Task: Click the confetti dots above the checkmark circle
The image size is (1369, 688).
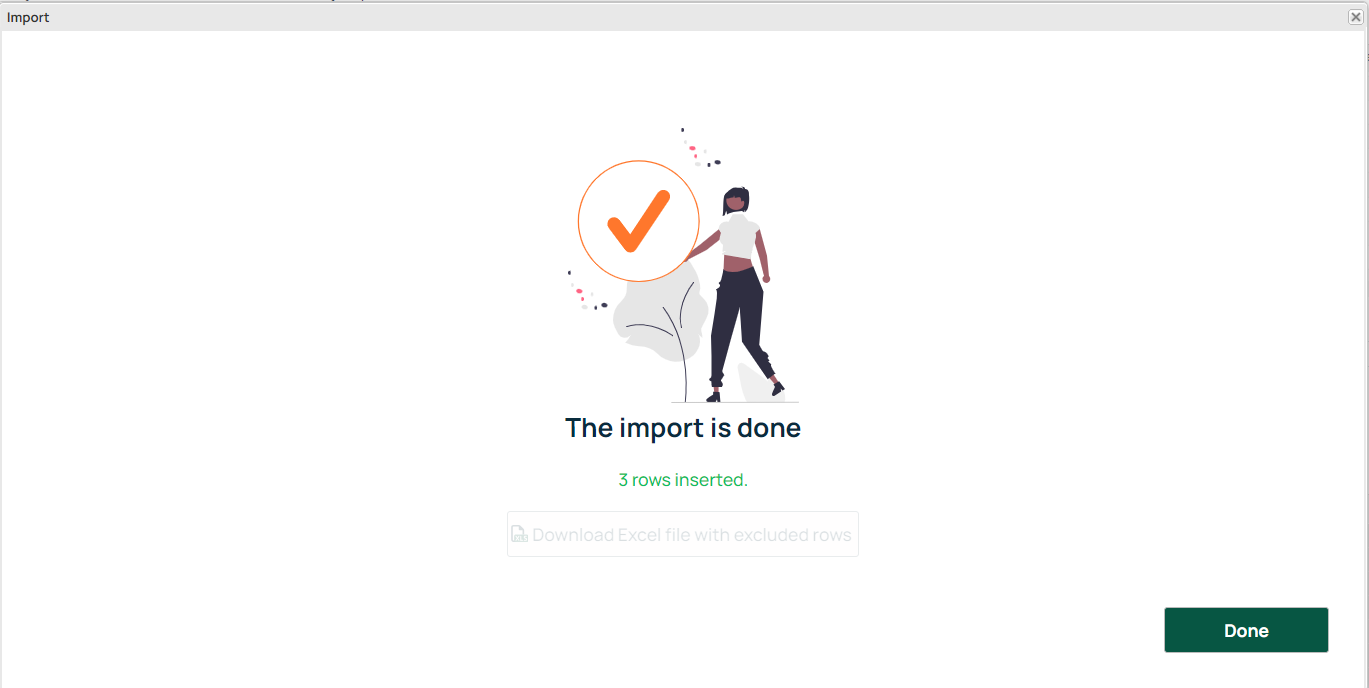Action: coord(700,148)
